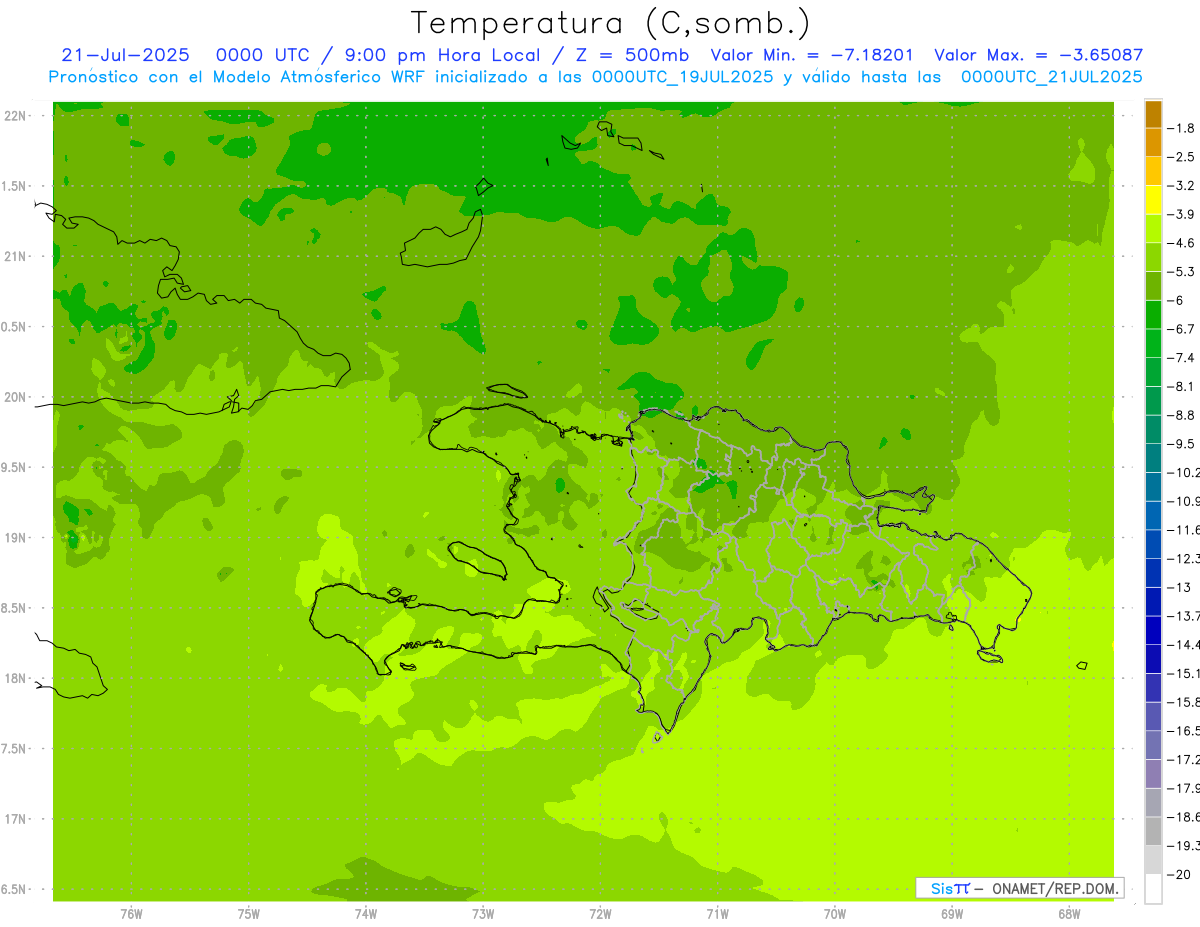Click the colorbar value -8.8
The image size is (1200, 927).
1181,415
